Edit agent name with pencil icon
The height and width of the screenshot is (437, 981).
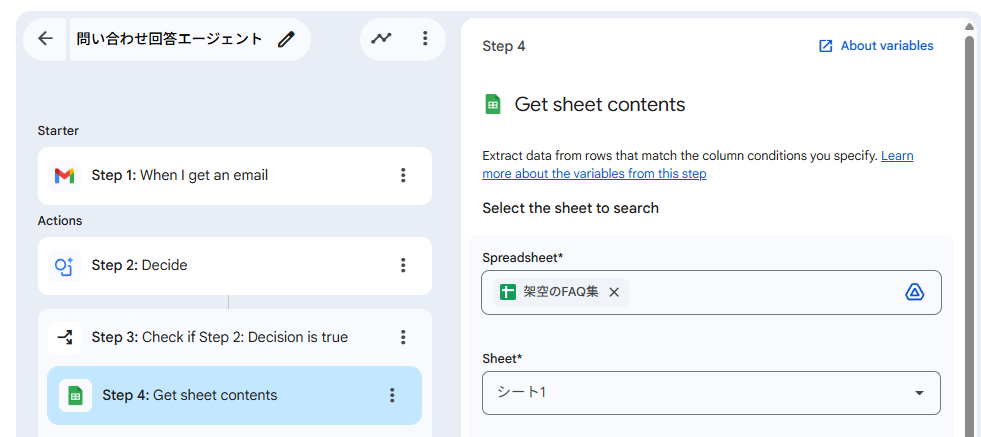click(287, 39)
